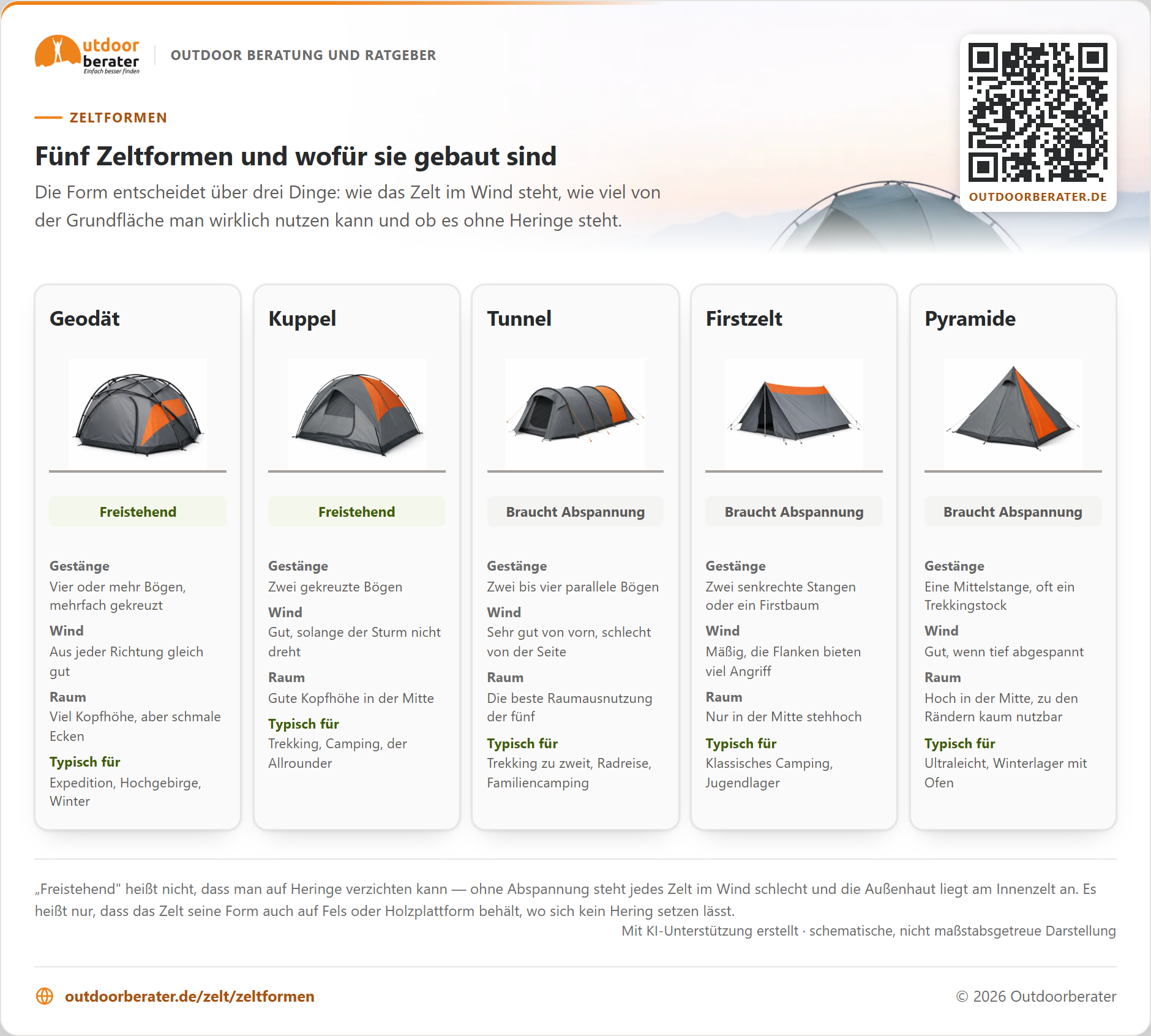Select the Tunnel tent image
1151x1036 pixels.
pos(575,414)
